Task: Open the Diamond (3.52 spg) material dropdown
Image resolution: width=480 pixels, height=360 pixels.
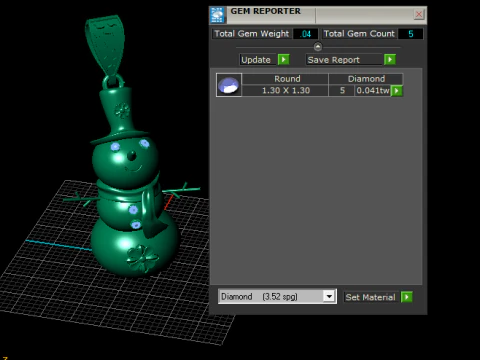Action: 277,296
